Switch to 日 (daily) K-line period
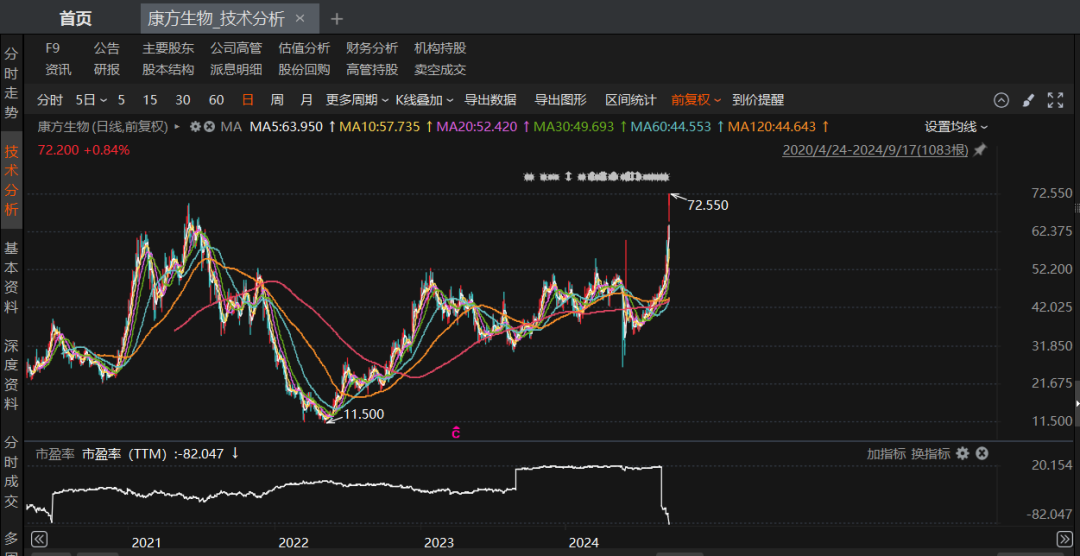Viewport: 1080px width, 556px height. point(247,100)
